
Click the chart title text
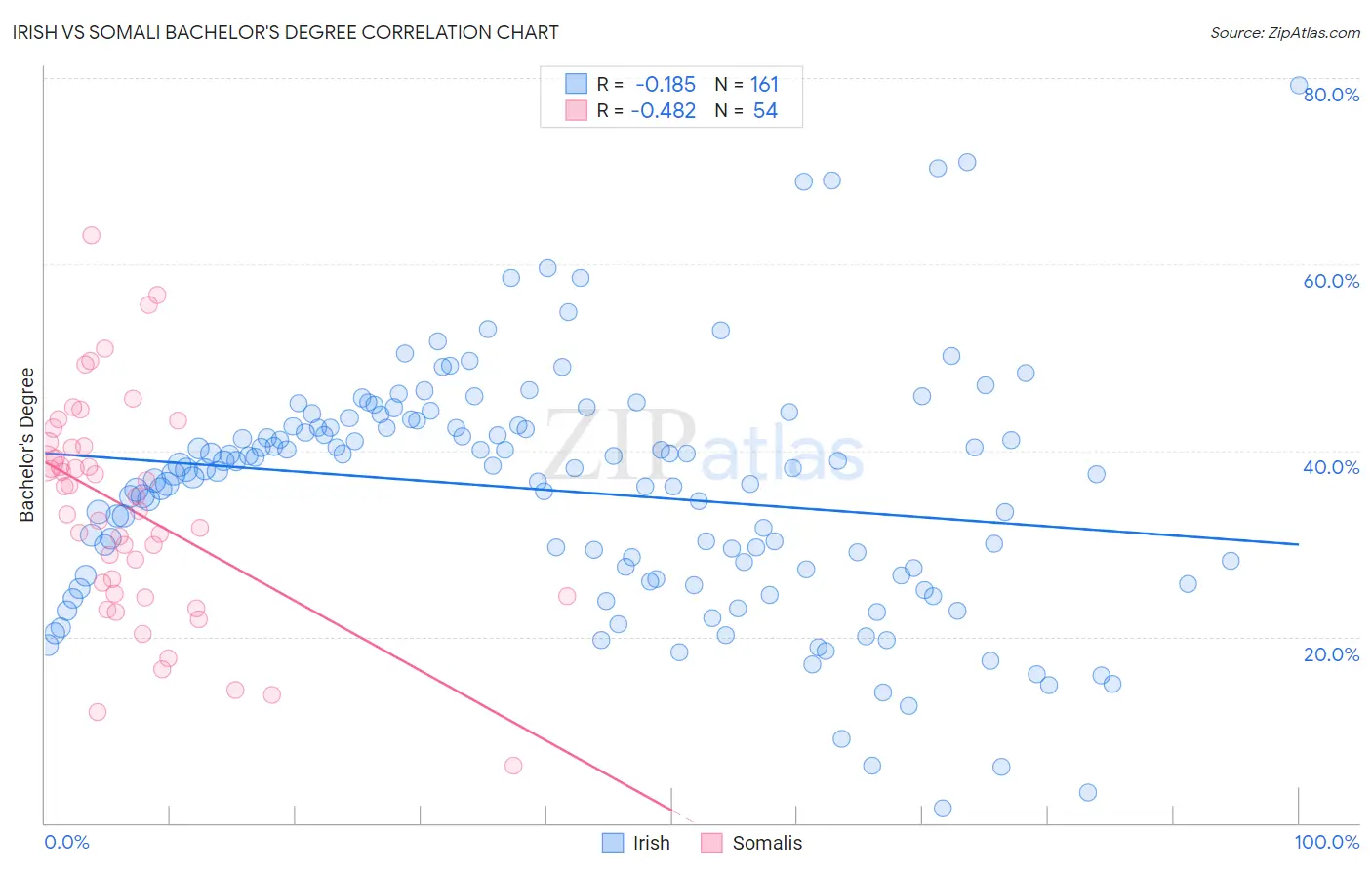click(x=287, y=32)
